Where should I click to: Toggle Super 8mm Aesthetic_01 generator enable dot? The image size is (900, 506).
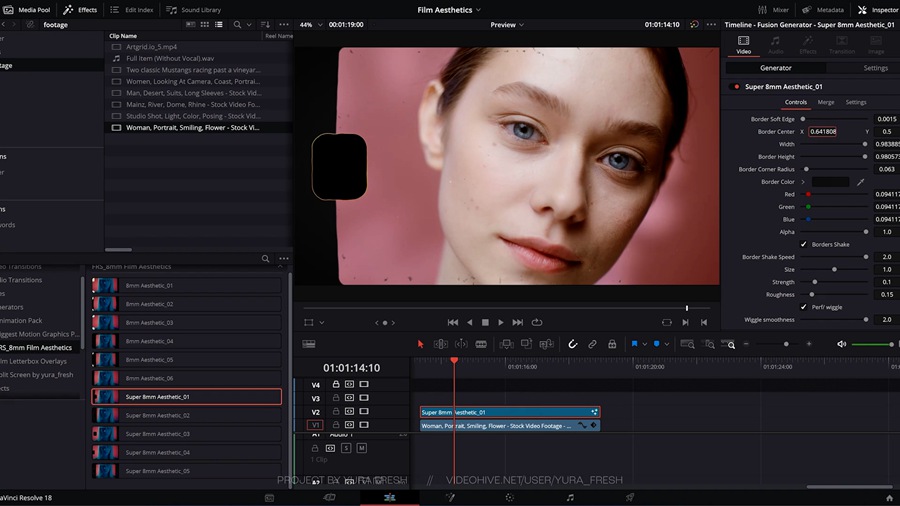pyautogui.click(x=736, y=87)
